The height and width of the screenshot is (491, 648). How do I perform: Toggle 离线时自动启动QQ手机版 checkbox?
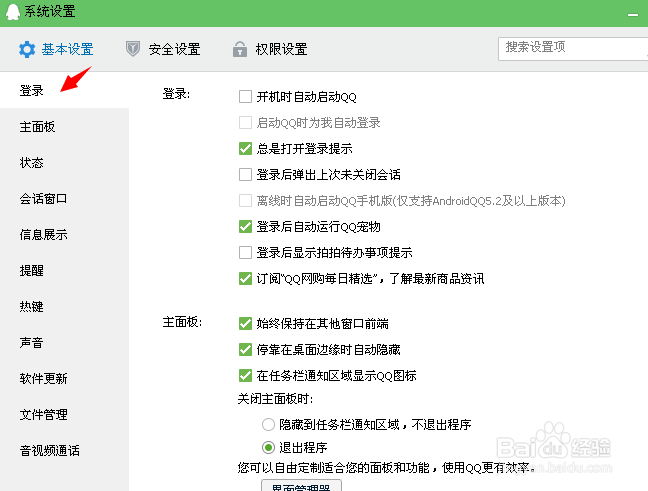[245, 200]
